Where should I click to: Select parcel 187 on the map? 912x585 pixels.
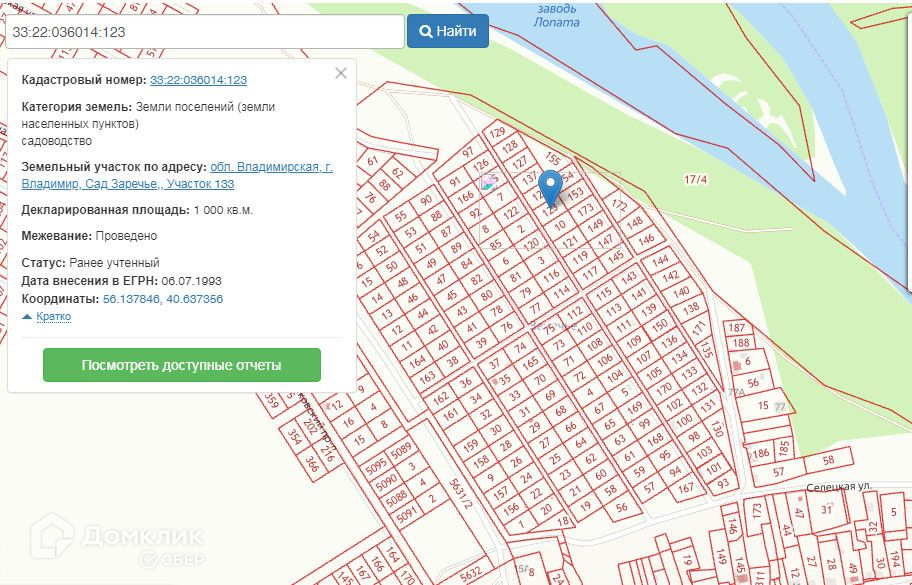pyautogui.click(x=737, y=328)
